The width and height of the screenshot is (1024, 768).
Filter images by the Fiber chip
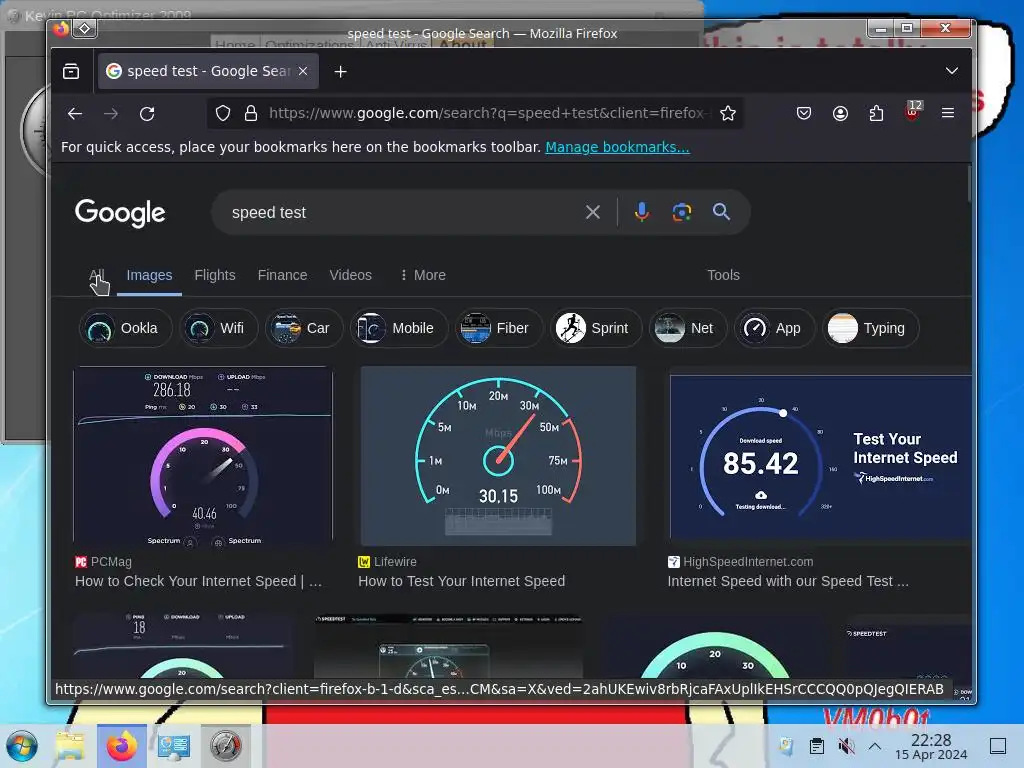[x=498, y=328]
